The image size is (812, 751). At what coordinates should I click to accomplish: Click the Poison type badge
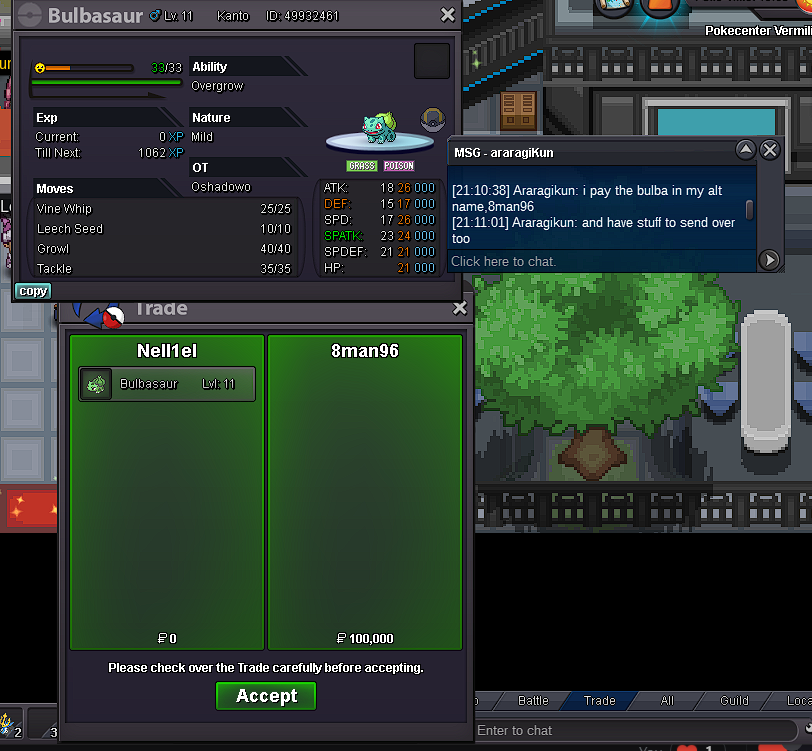pyautogui.click(x=399, y=166)
